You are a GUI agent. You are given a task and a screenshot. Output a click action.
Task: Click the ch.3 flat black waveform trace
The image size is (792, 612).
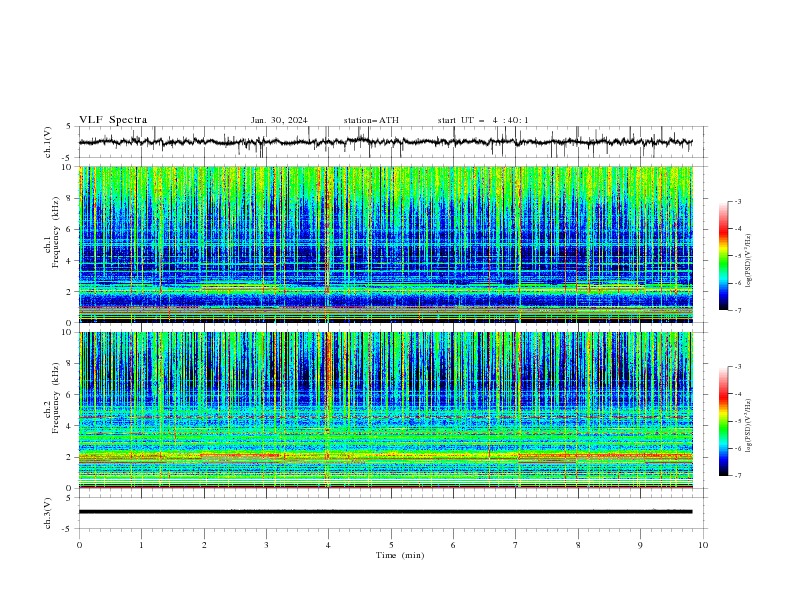click(x=385, y=512)
